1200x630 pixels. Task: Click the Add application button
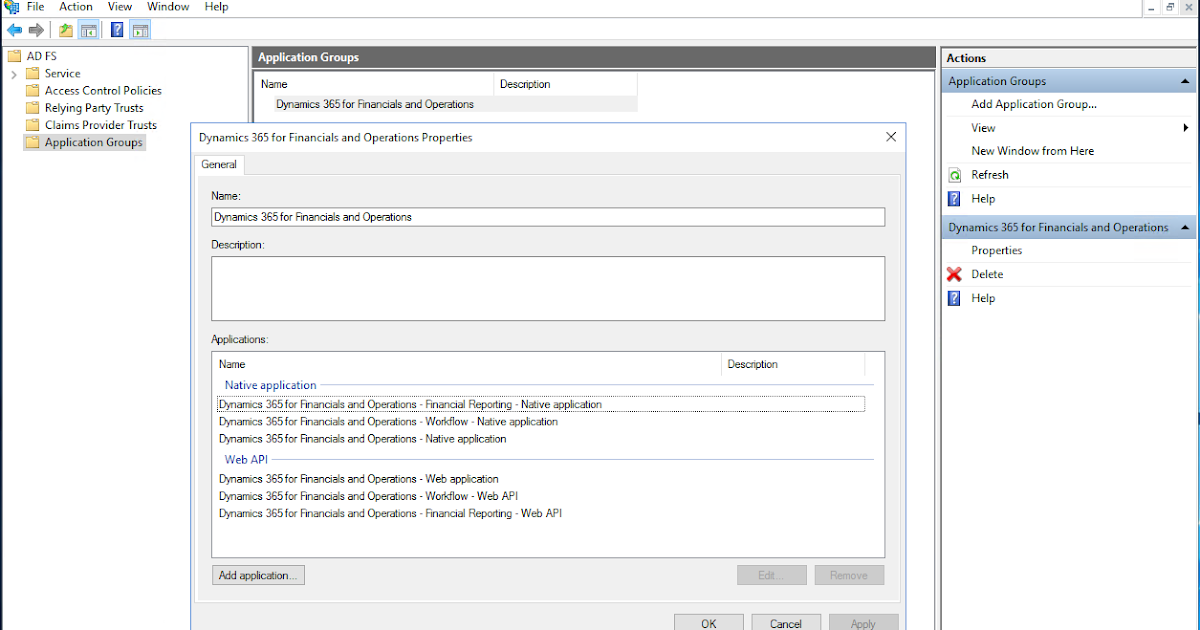click(258, 575)
